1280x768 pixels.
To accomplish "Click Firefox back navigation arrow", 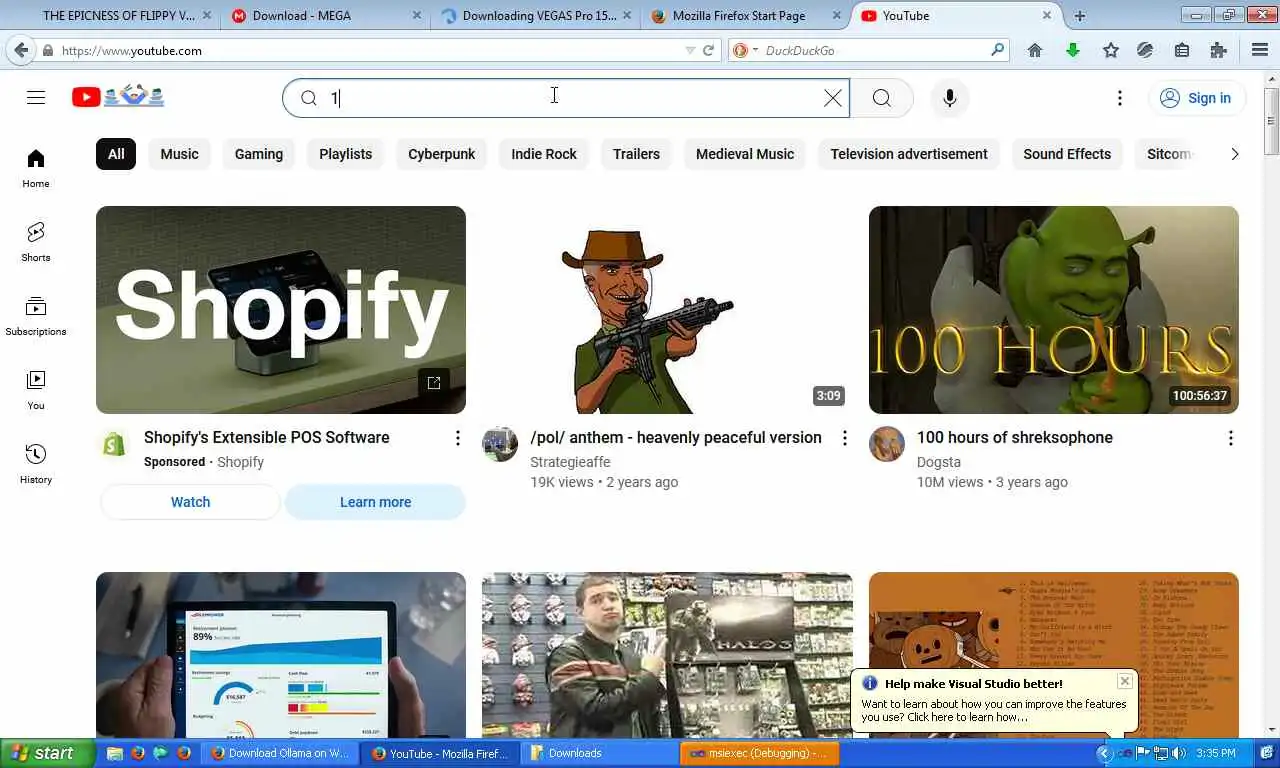I will tap(20, 50).
